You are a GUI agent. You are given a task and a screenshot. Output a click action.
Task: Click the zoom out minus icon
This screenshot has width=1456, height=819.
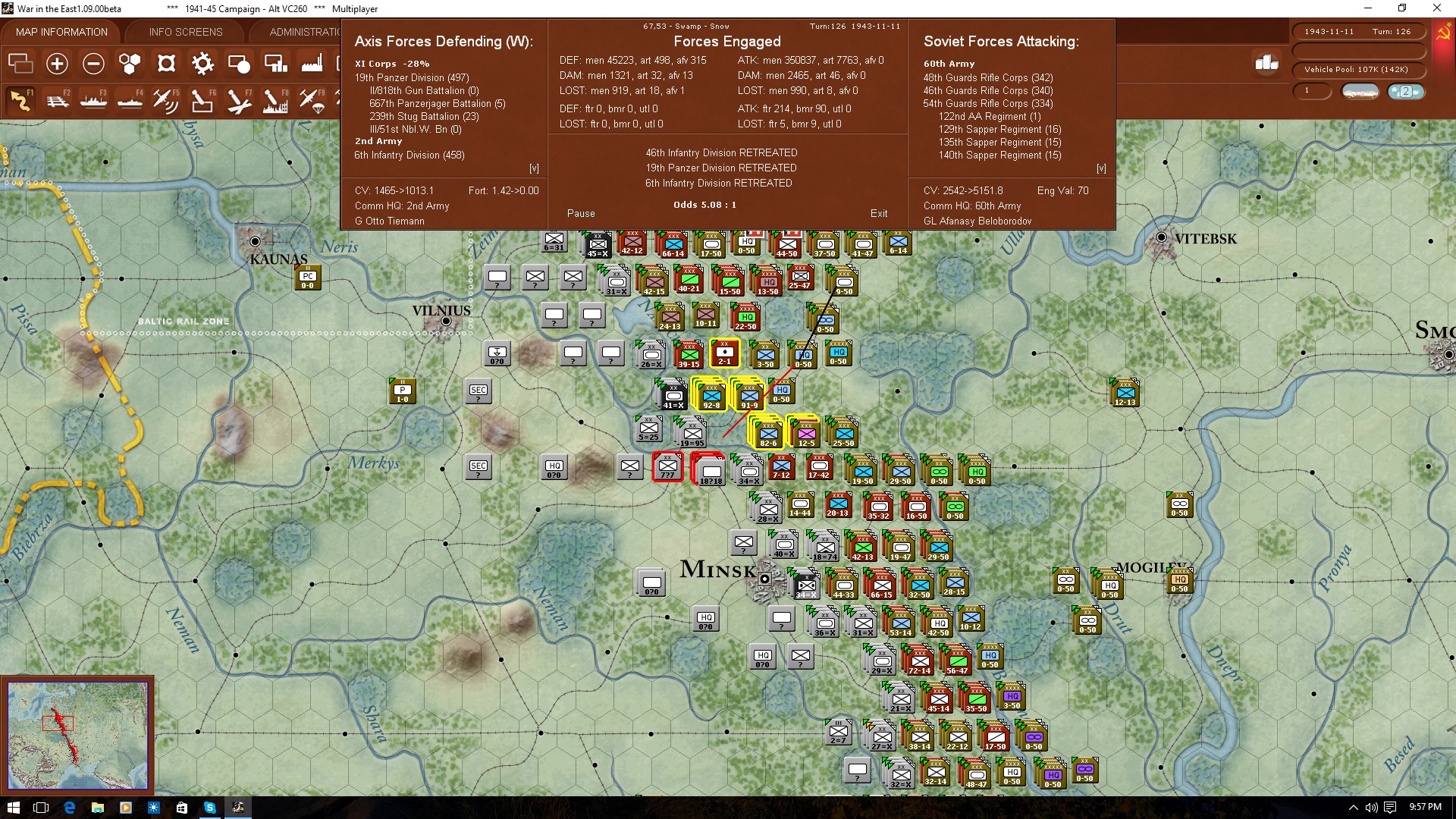click(x=93, y=64)
